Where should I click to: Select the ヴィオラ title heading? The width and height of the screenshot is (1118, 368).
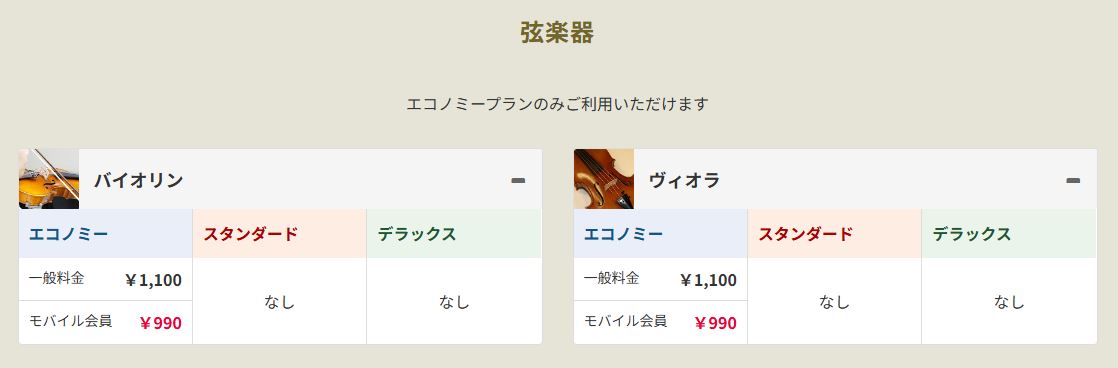pos(684,180)
